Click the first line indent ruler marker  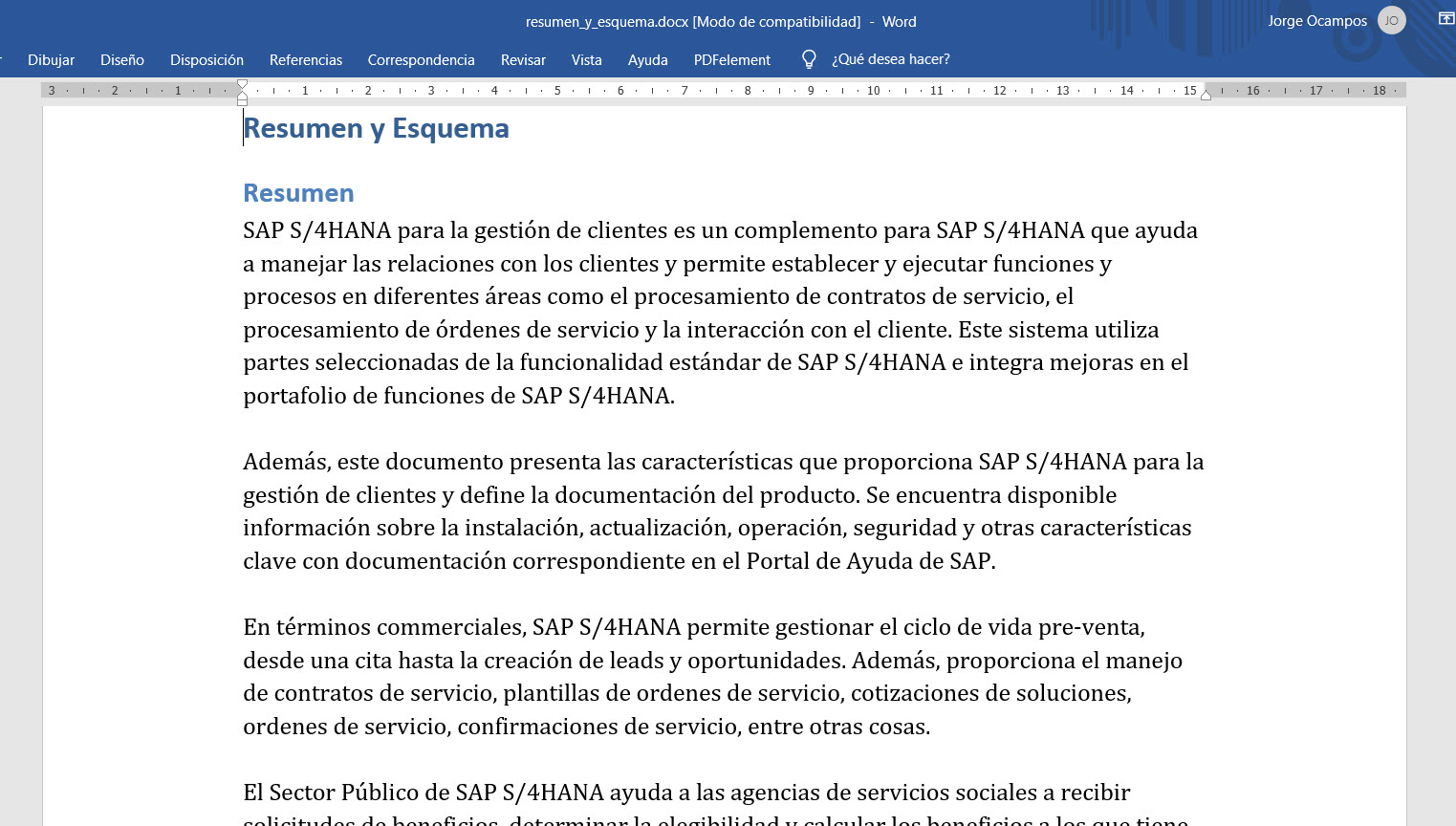242,84
